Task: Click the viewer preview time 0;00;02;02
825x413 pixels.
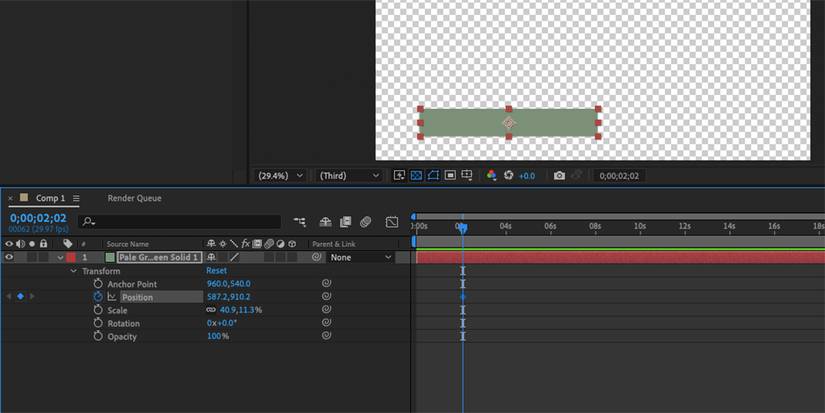Action: [619, 176]
